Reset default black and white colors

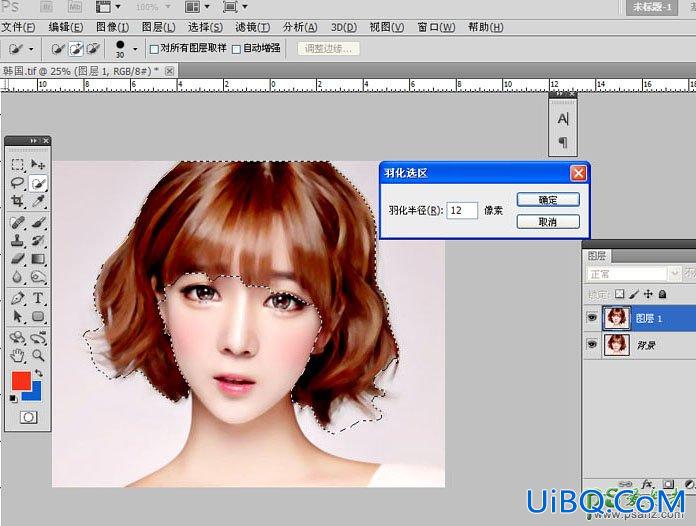click(13, 399)
